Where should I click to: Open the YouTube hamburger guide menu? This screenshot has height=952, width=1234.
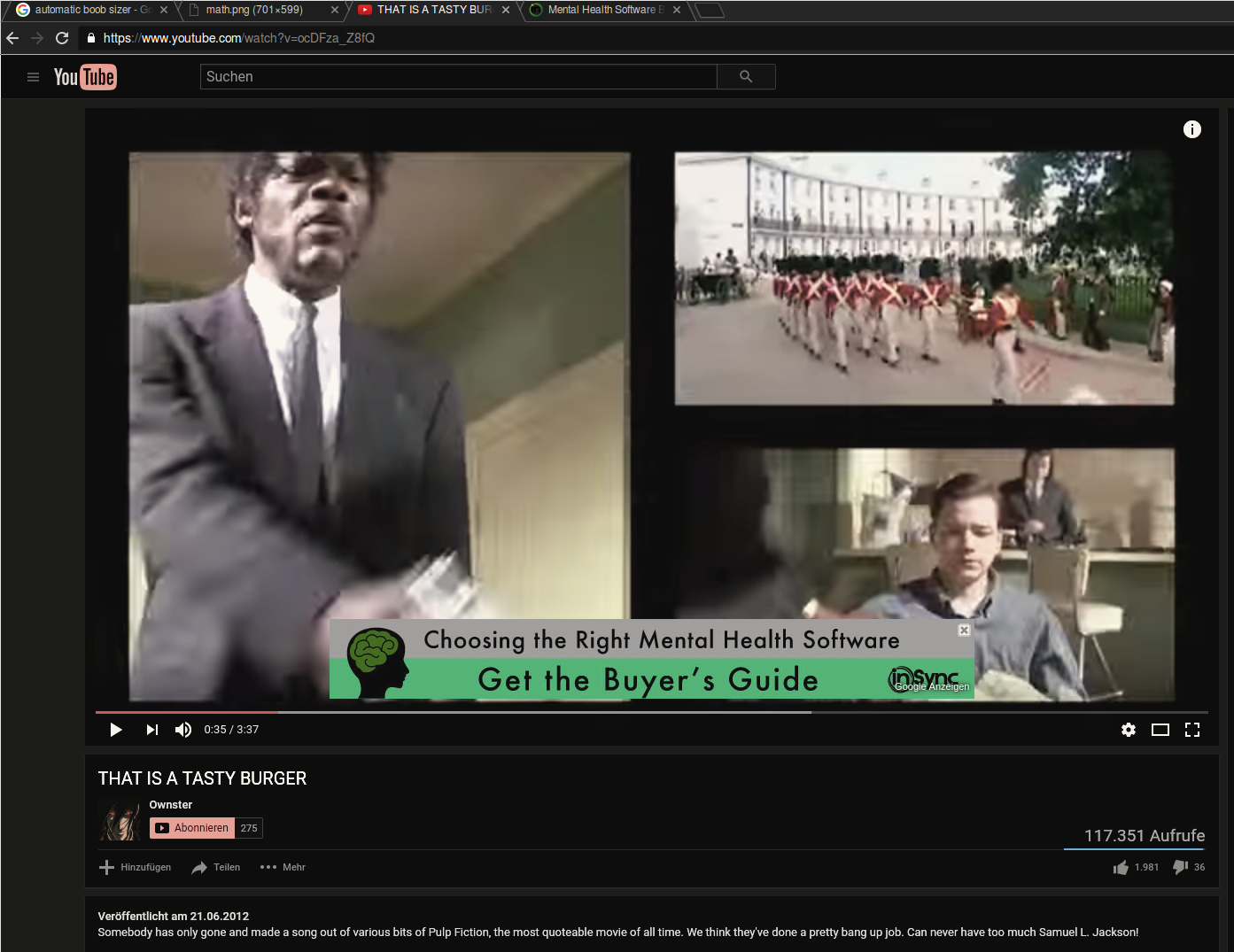point(33,77)
